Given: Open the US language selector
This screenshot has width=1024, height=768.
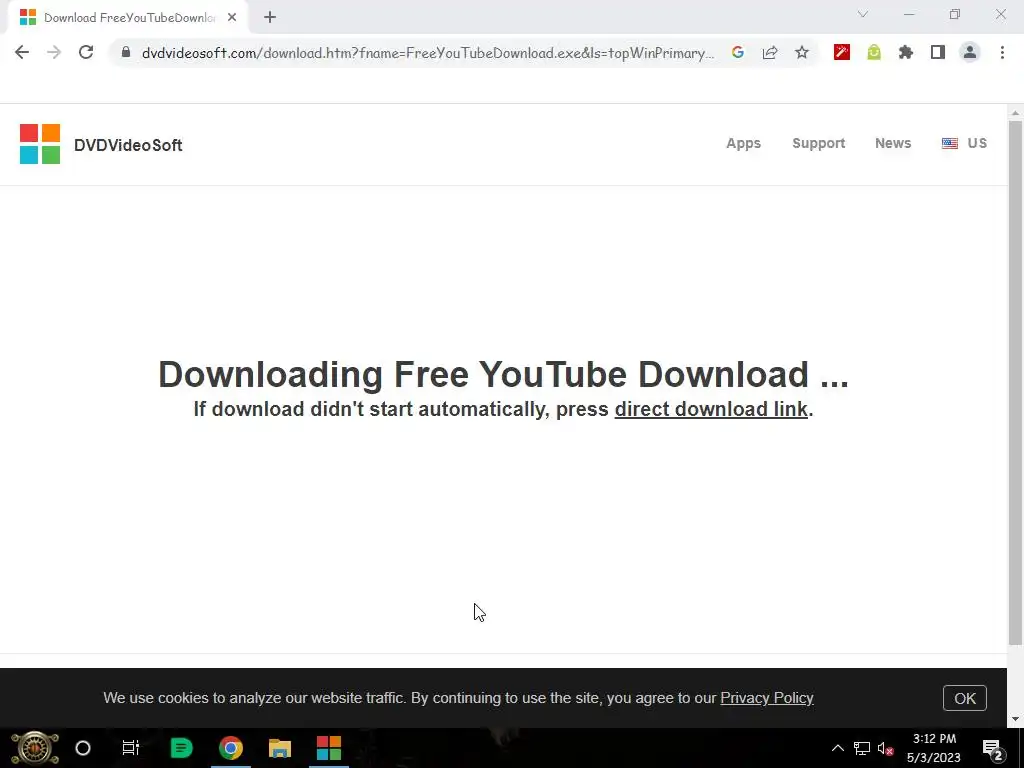Looking at the screenshot, I should pyautogui.click(x=964, y=143).
